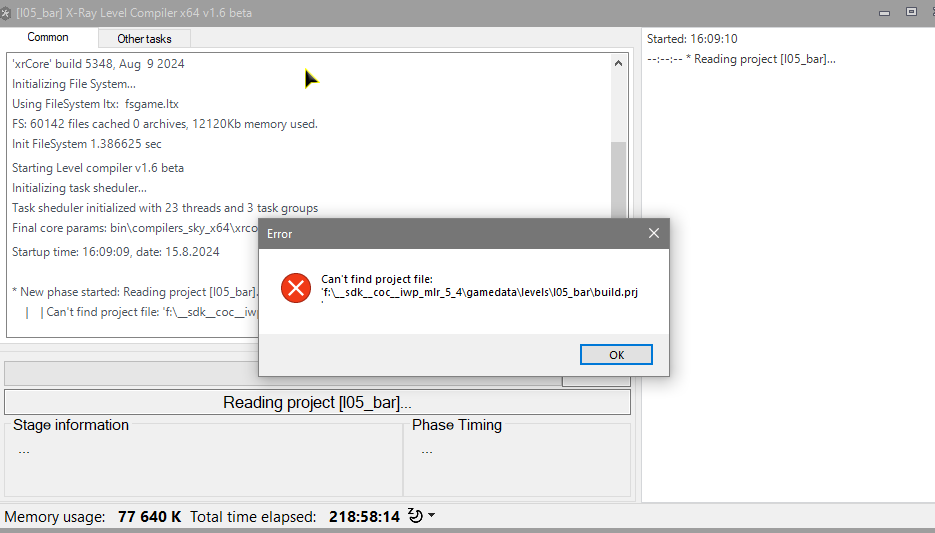The width and height of the screenshot is (935, 533).
Task: Click the Phase Timing panel
Action: click(x=517, y=459)
